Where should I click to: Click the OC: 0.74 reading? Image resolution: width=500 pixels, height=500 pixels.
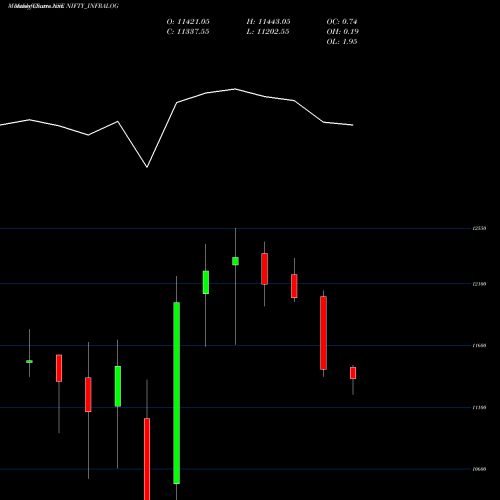(342, 22)
